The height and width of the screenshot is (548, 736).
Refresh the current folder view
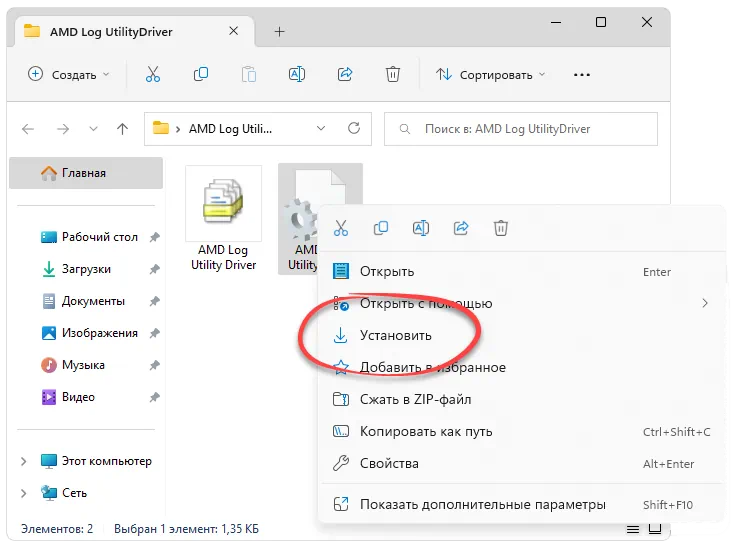coord(354,128)
